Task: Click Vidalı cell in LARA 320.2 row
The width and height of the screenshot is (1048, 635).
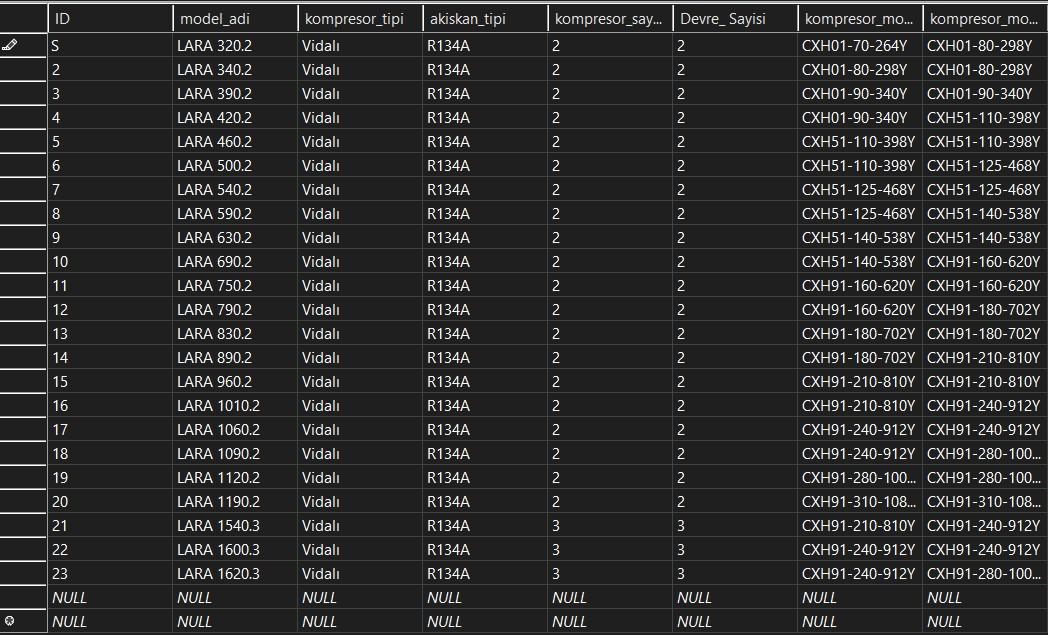Action: tap(360, 45)
